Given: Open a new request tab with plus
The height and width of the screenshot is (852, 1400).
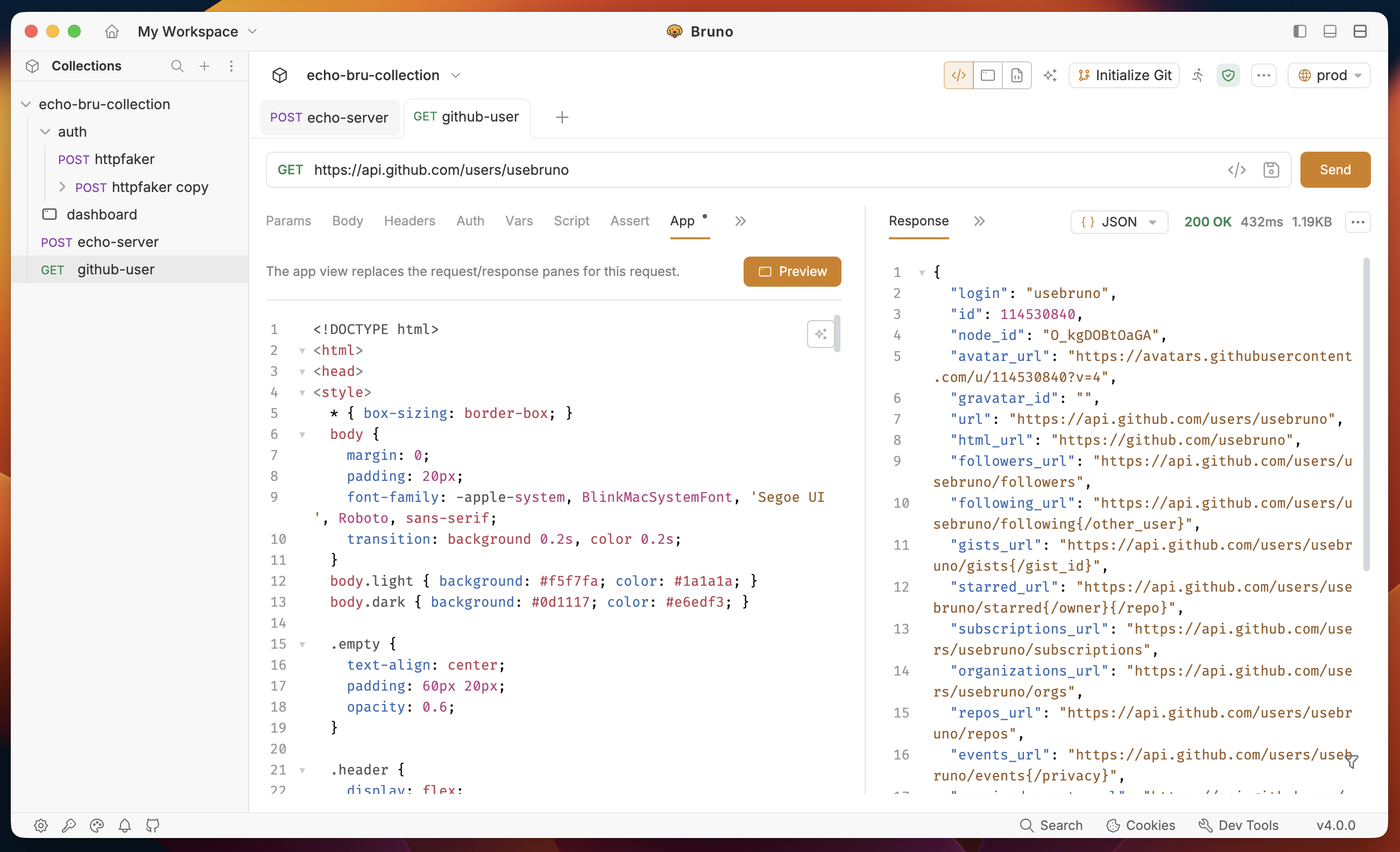Looking at the screenshot, I should coord(562,118).
